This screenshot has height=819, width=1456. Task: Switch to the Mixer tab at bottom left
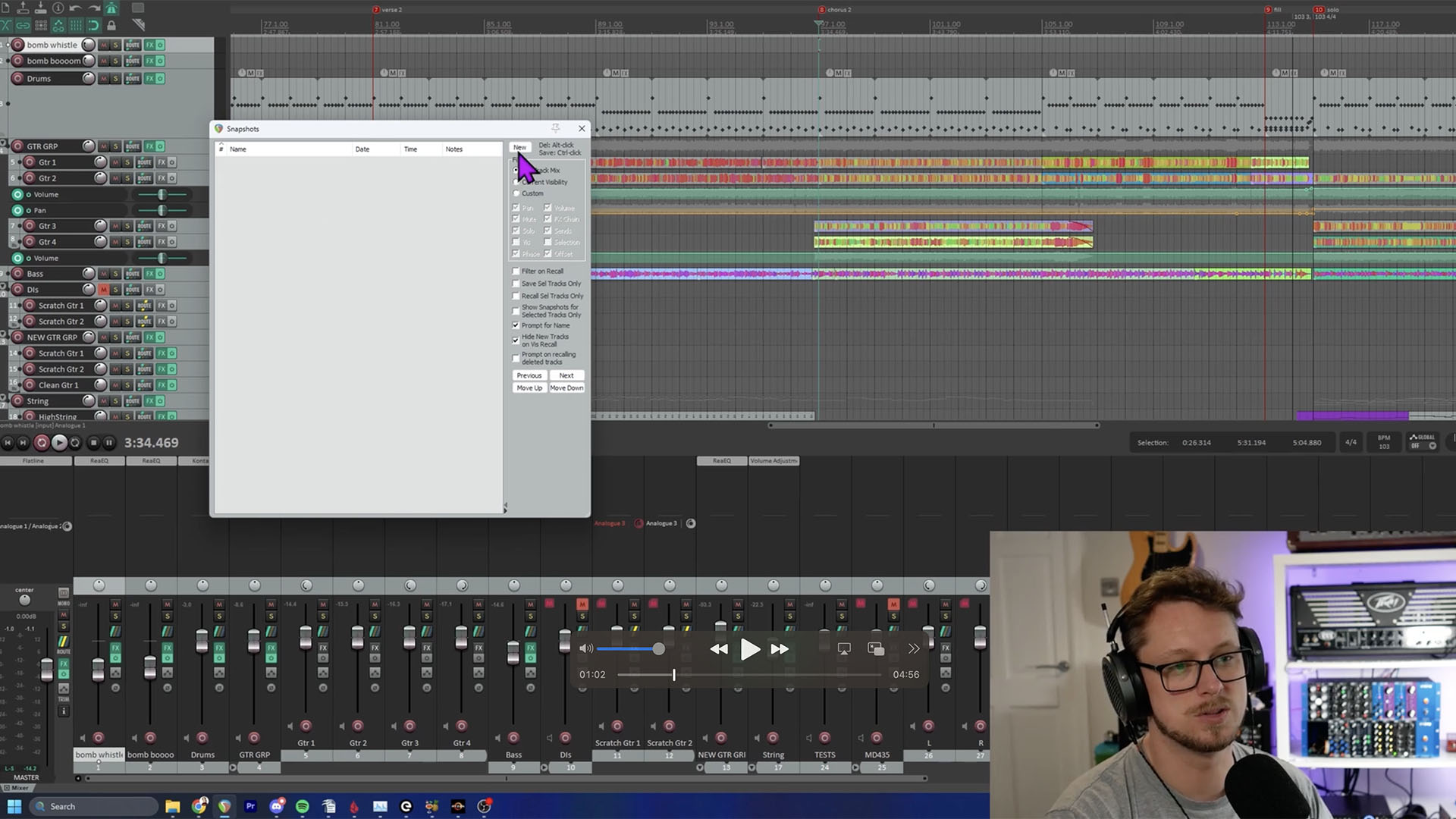[x=17, y=788]
